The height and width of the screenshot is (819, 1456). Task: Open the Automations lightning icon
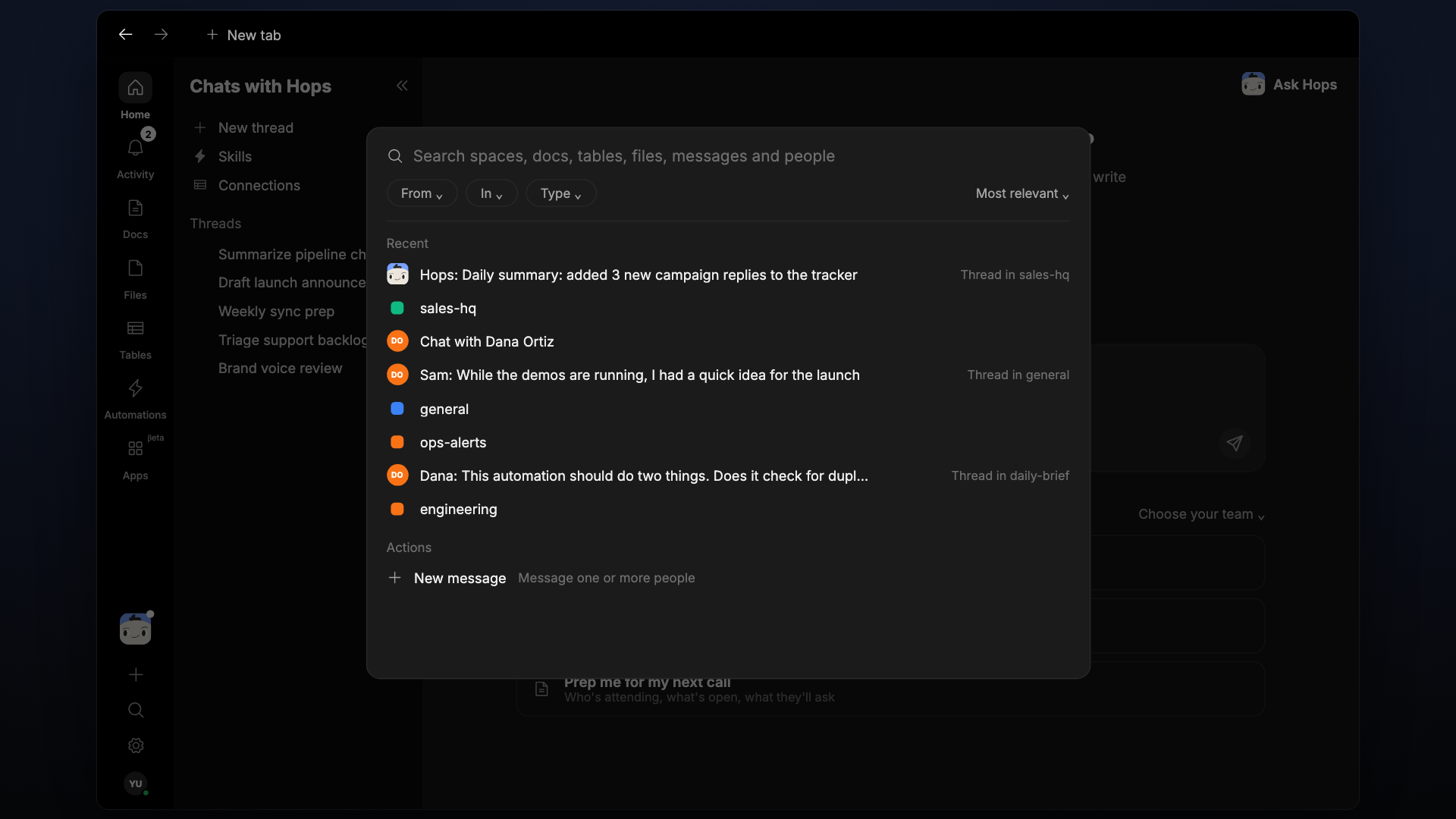click(135, 388)
